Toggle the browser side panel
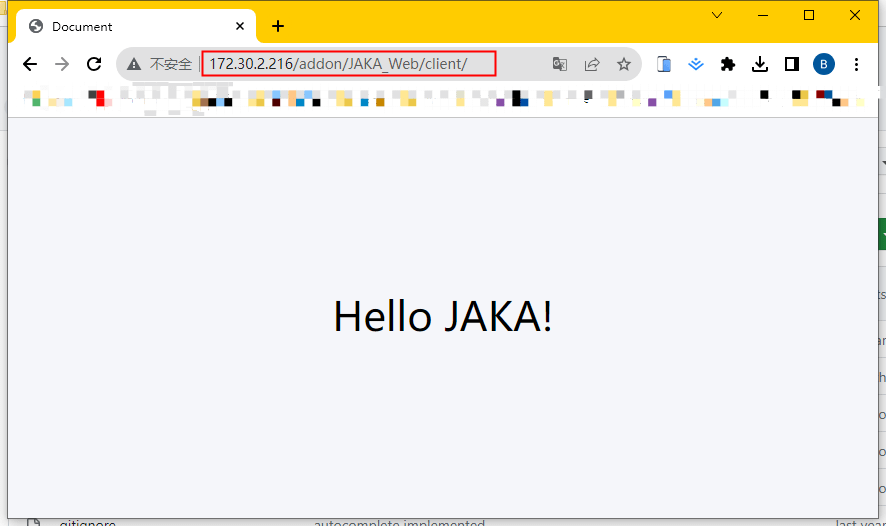Viewport: 886px width, 526px height. point(792,64)
